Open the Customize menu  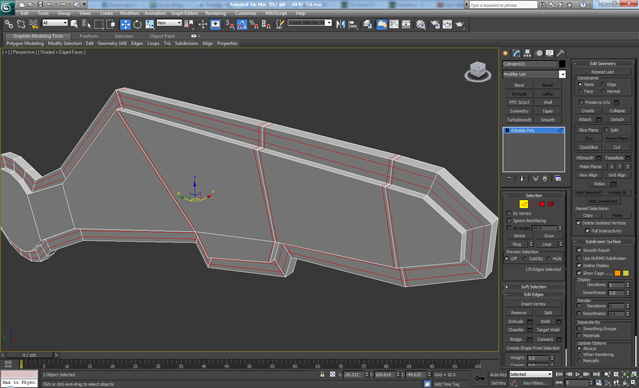click(245, 13)
